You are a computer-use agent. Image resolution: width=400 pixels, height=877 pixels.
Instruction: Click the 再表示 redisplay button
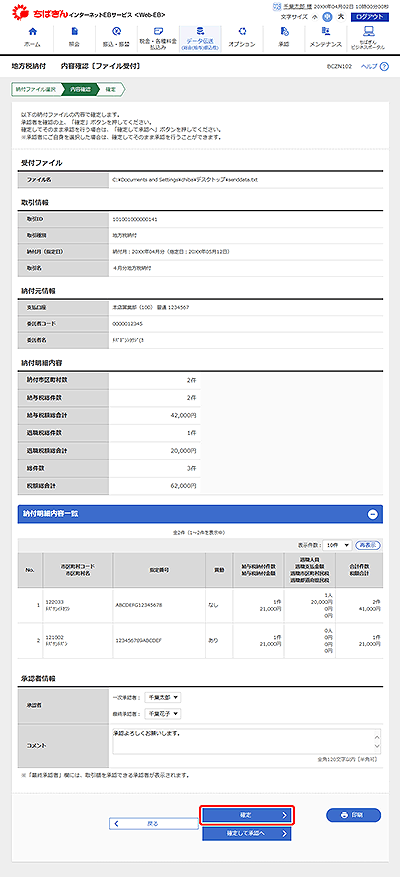pos(369,545)
